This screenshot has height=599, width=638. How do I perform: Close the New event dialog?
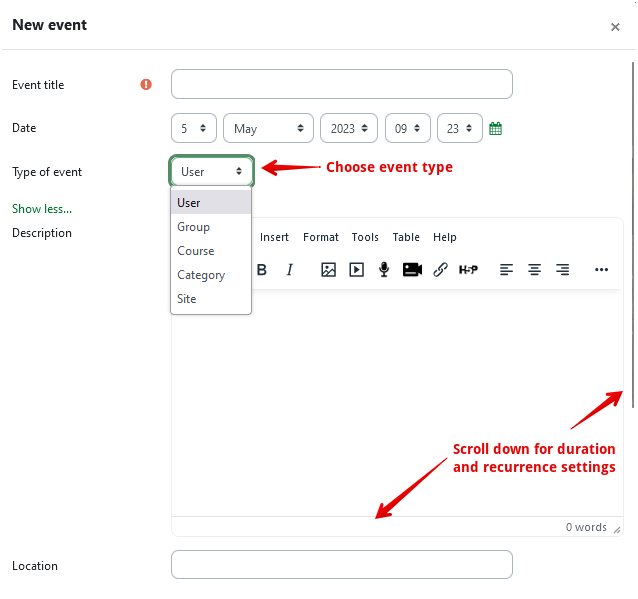[615, 27]
